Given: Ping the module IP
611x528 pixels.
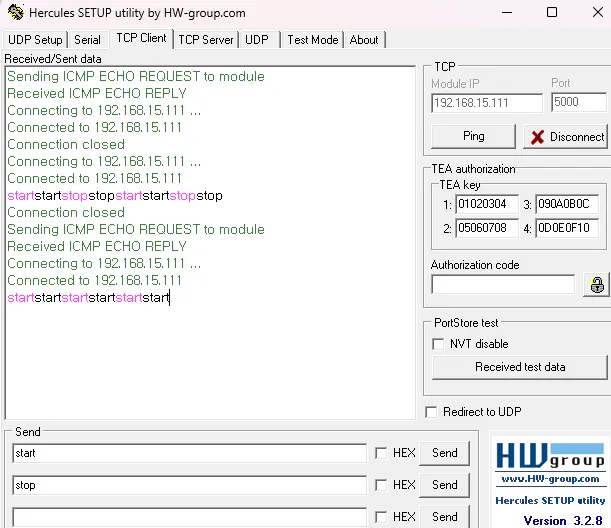Looking at the screenshot, I should 473,136.
